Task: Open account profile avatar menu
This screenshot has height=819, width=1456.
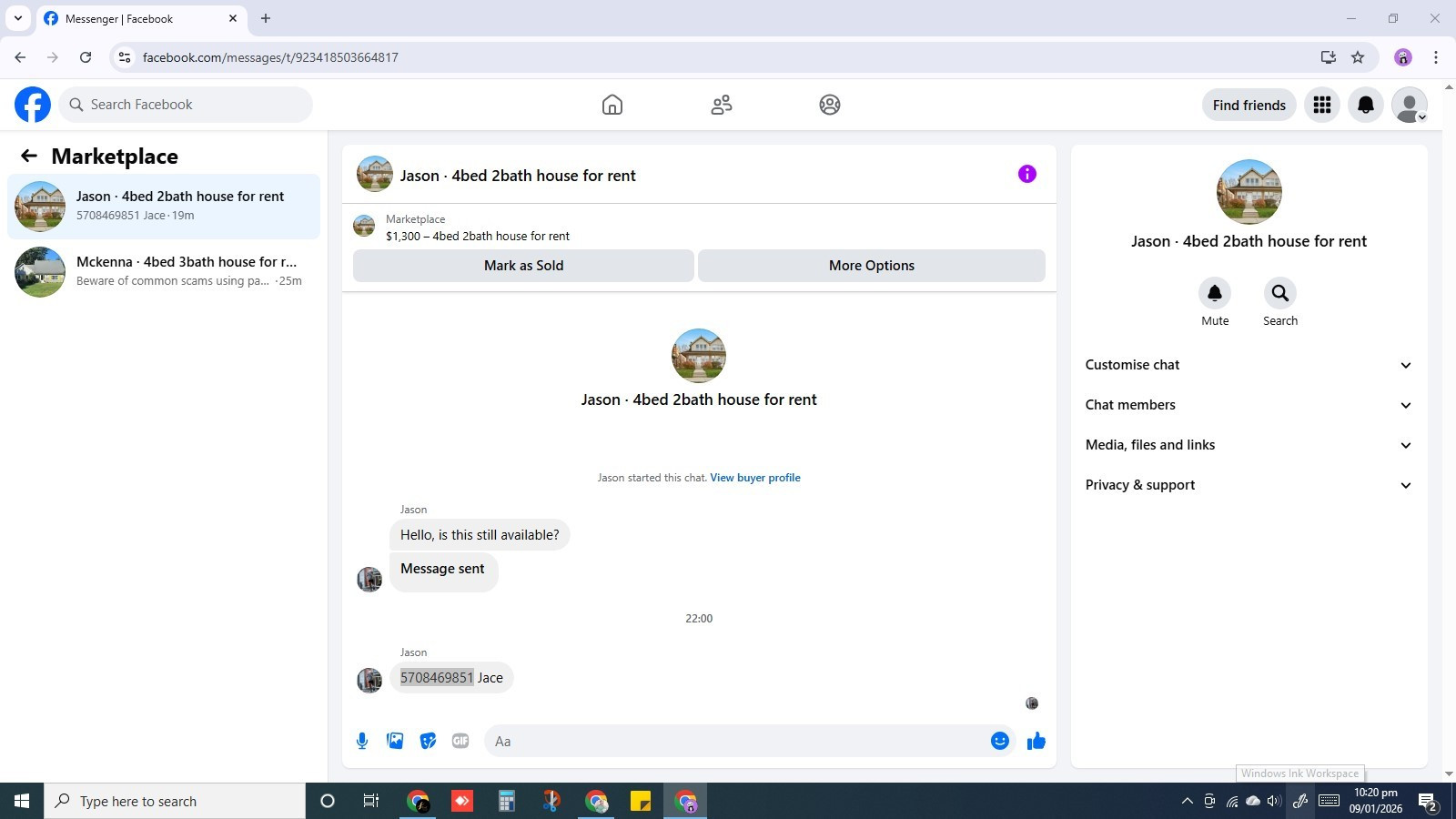Action: (x=1410, y=105)
